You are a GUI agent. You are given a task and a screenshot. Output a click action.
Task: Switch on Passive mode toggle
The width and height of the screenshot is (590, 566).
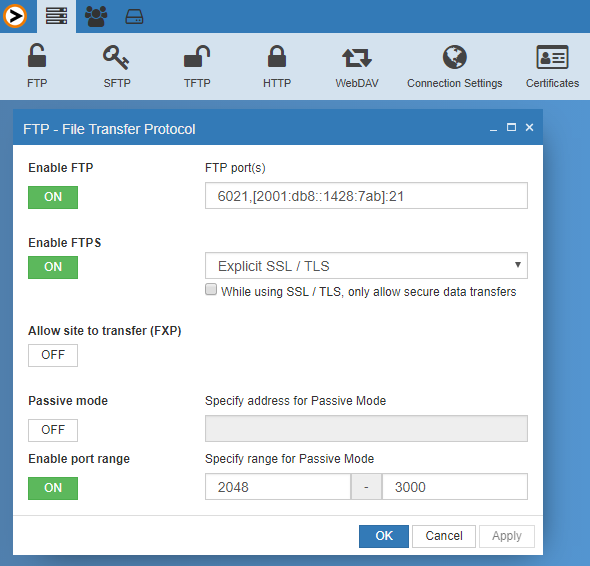(53, 430)
